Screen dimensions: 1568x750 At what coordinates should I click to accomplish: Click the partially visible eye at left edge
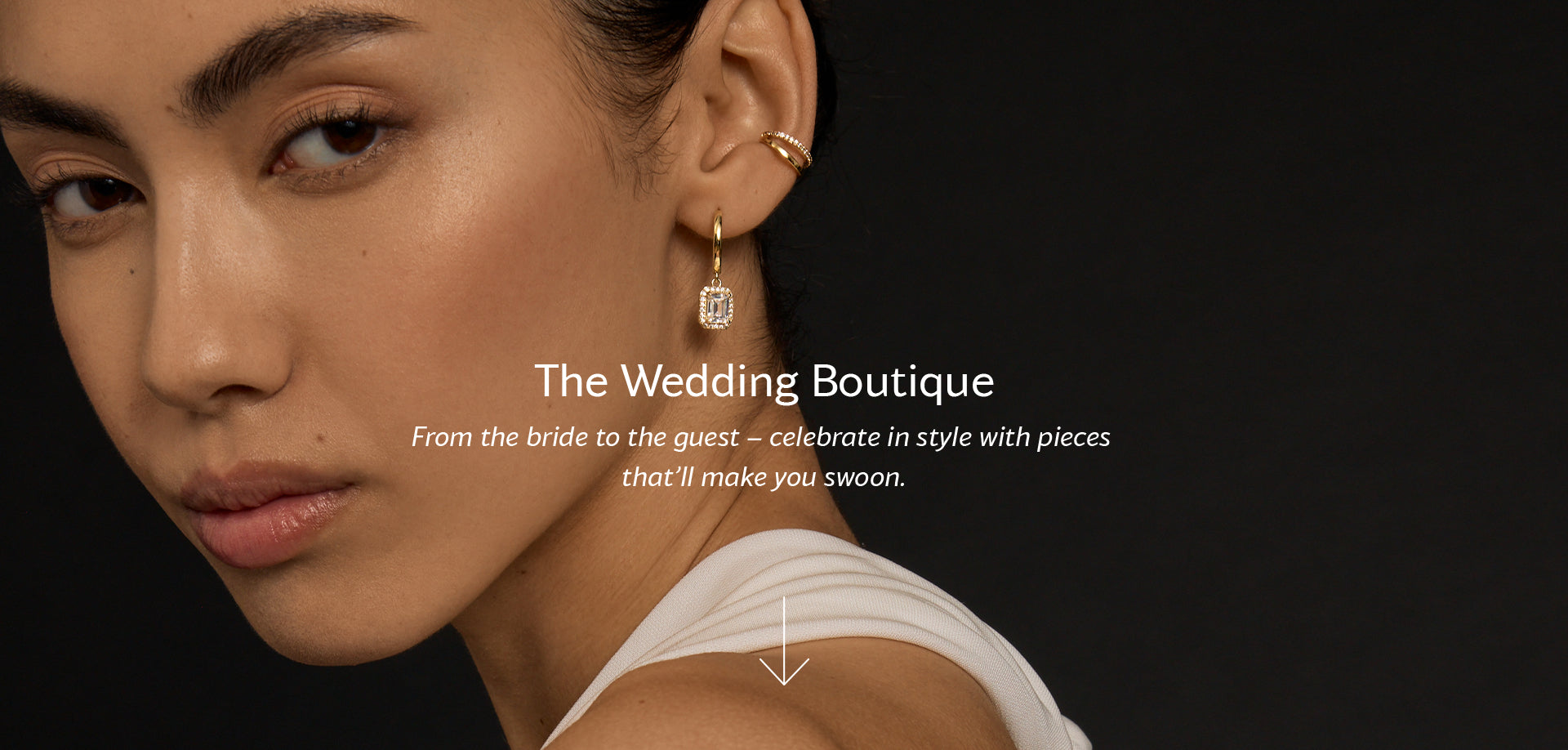click(86, 196)
